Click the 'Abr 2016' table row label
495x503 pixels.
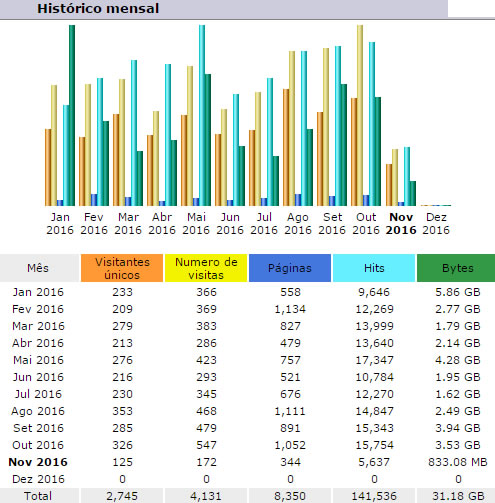[x=38, y=343]
